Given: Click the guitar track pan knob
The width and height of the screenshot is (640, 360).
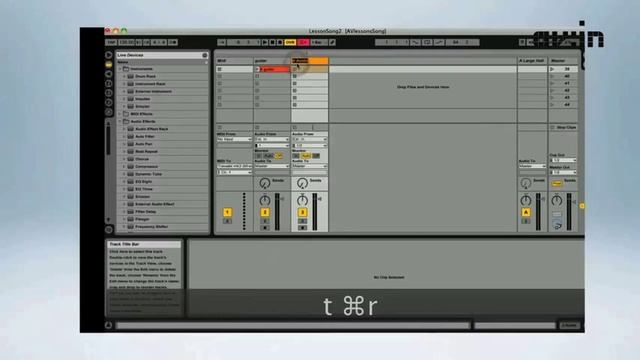Looking at the screenshot, I should point(264,200).
